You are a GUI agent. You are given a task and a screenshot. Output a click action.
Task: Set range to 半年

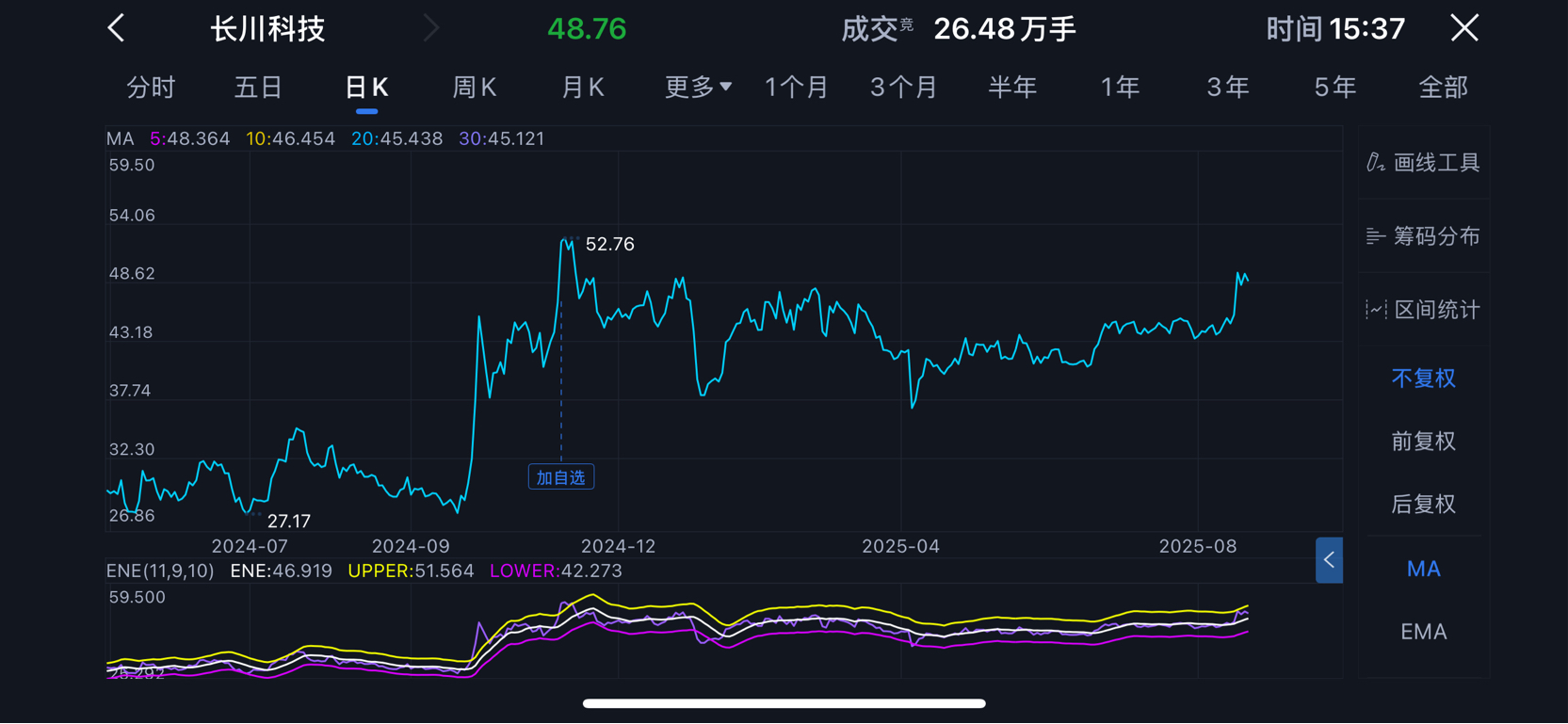pyautogui.click(x=1012, y=88)
